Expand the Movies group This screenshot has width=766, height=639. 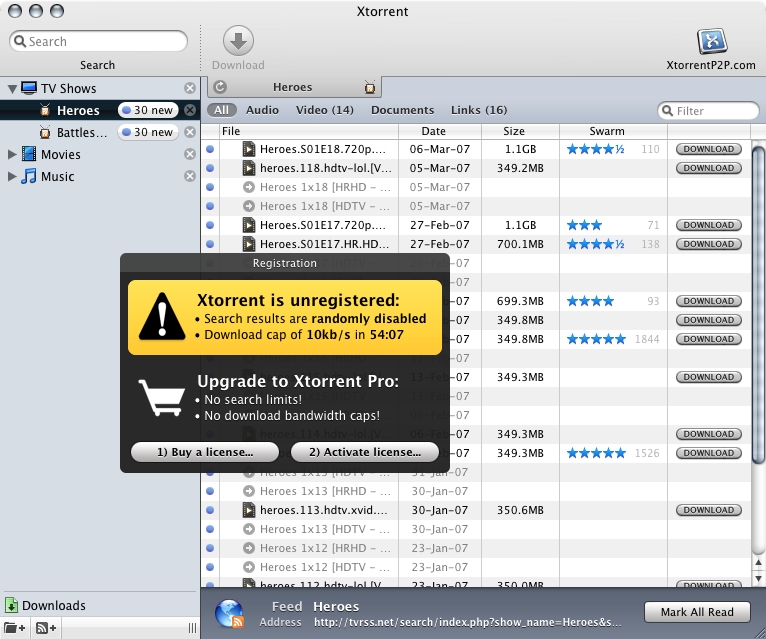click(12, 154)
